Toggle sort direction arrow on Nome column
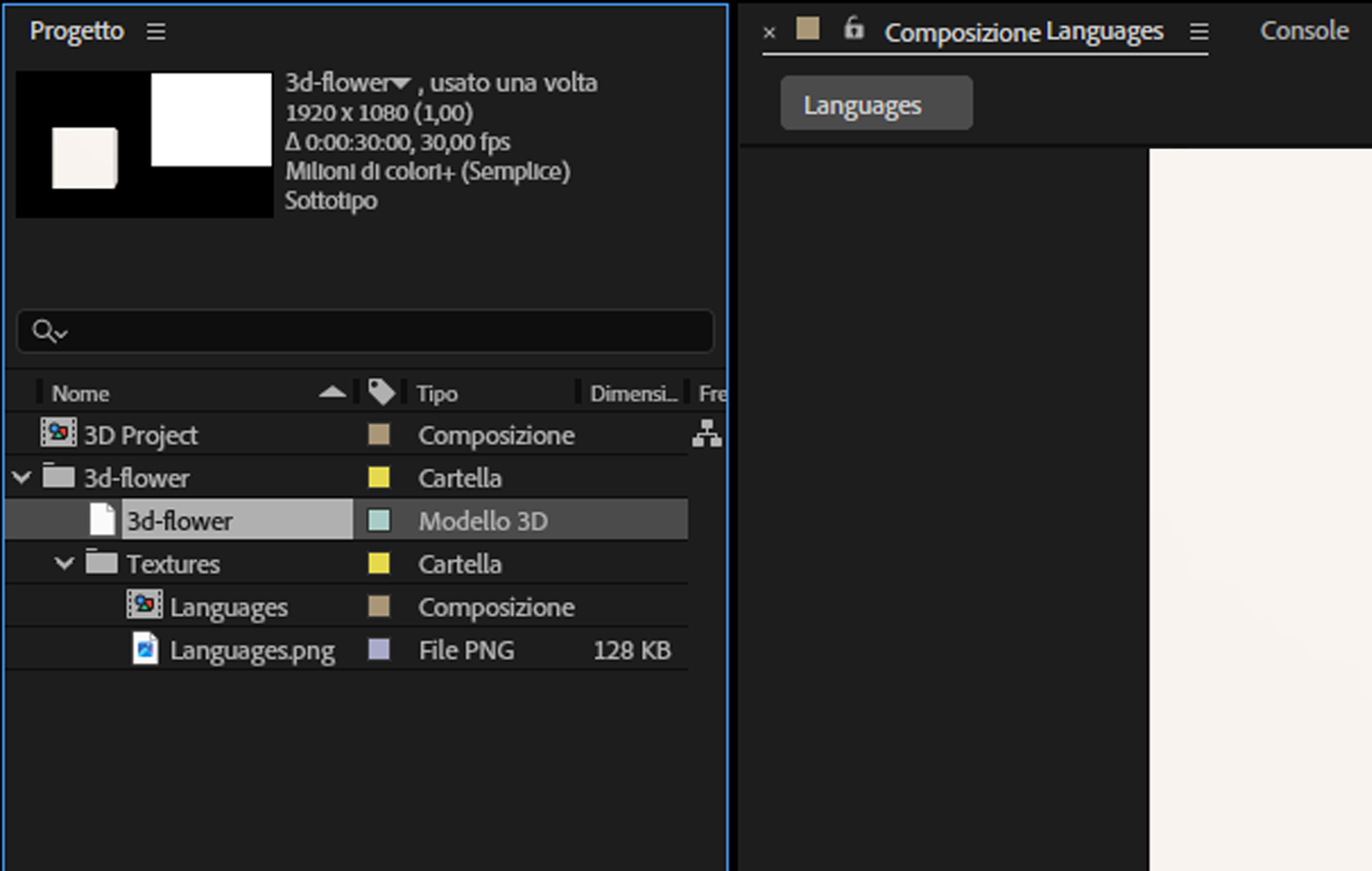The image size is (1372, 871). click(x=332, y=392)
